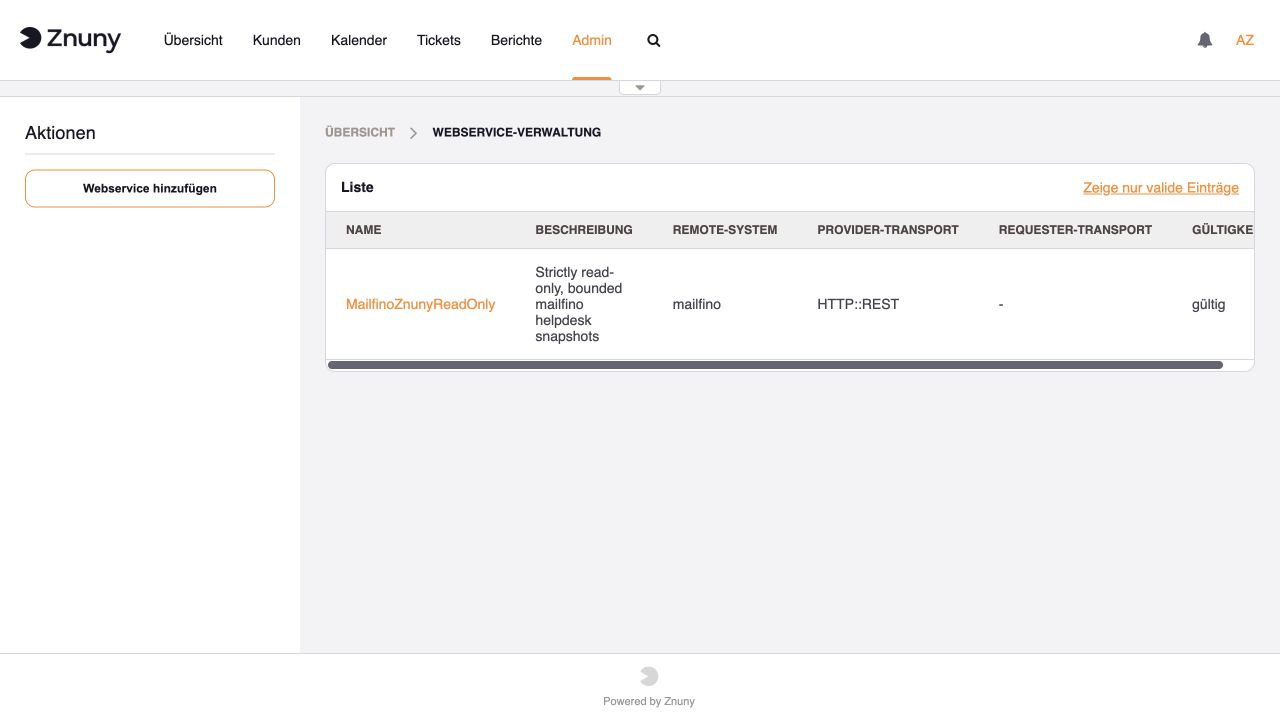Click the horizontal table scrollbar
Image resolution: width=1280 pixels, height=720 pixels.
(x=775, y=365)
